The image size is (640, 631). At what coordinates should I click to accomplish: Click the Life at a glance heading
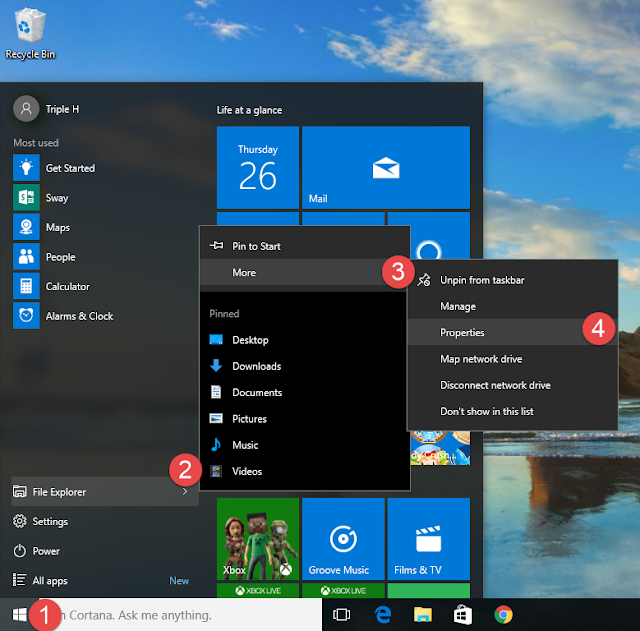249,110
